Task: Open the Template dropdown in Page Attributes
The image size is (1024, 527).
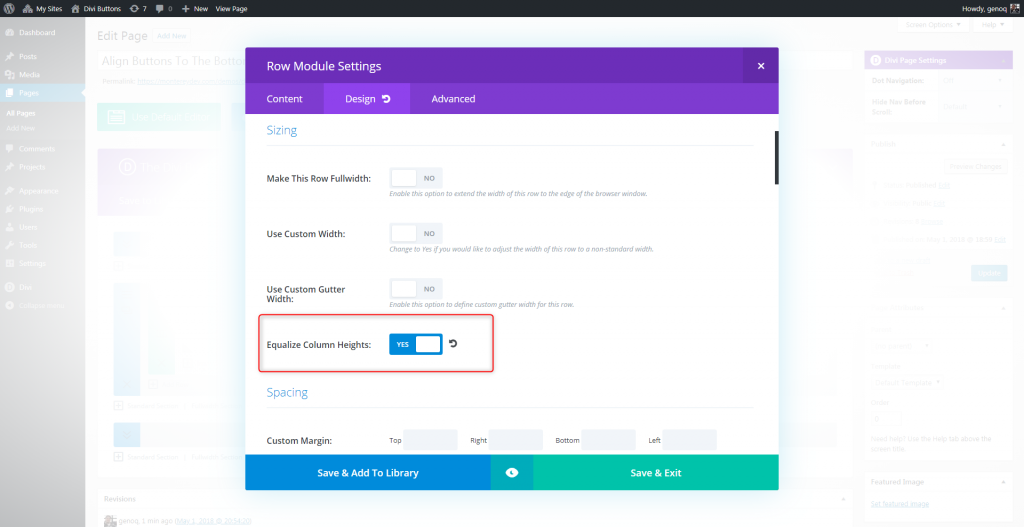Action: pyautogui.click(x=906, y=383)
